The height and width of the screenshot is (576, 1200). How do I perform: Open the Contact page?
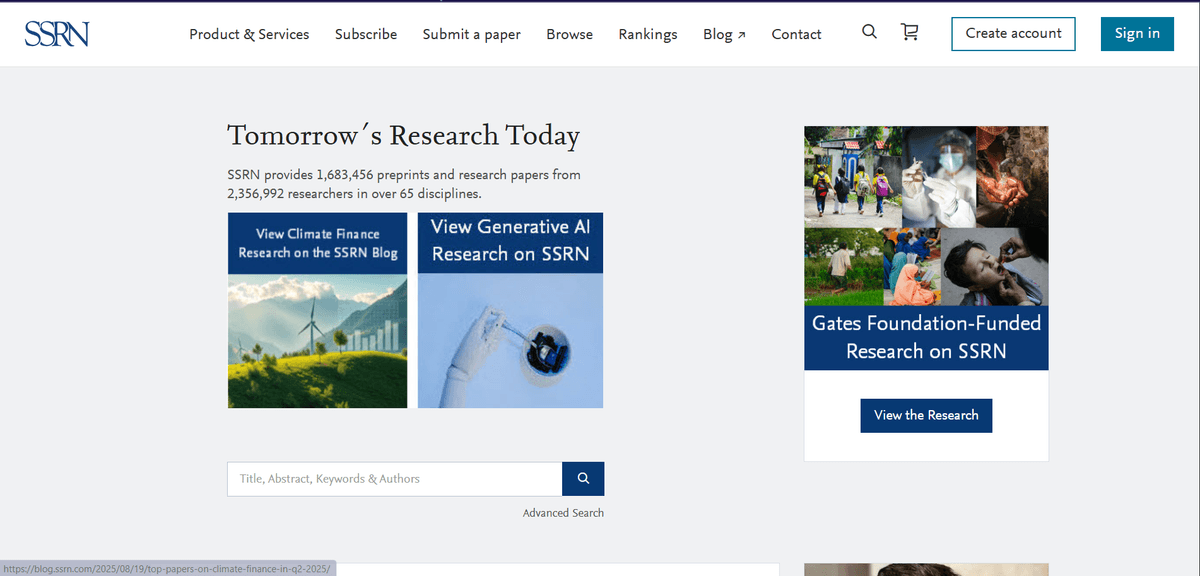tap(796, 34)
